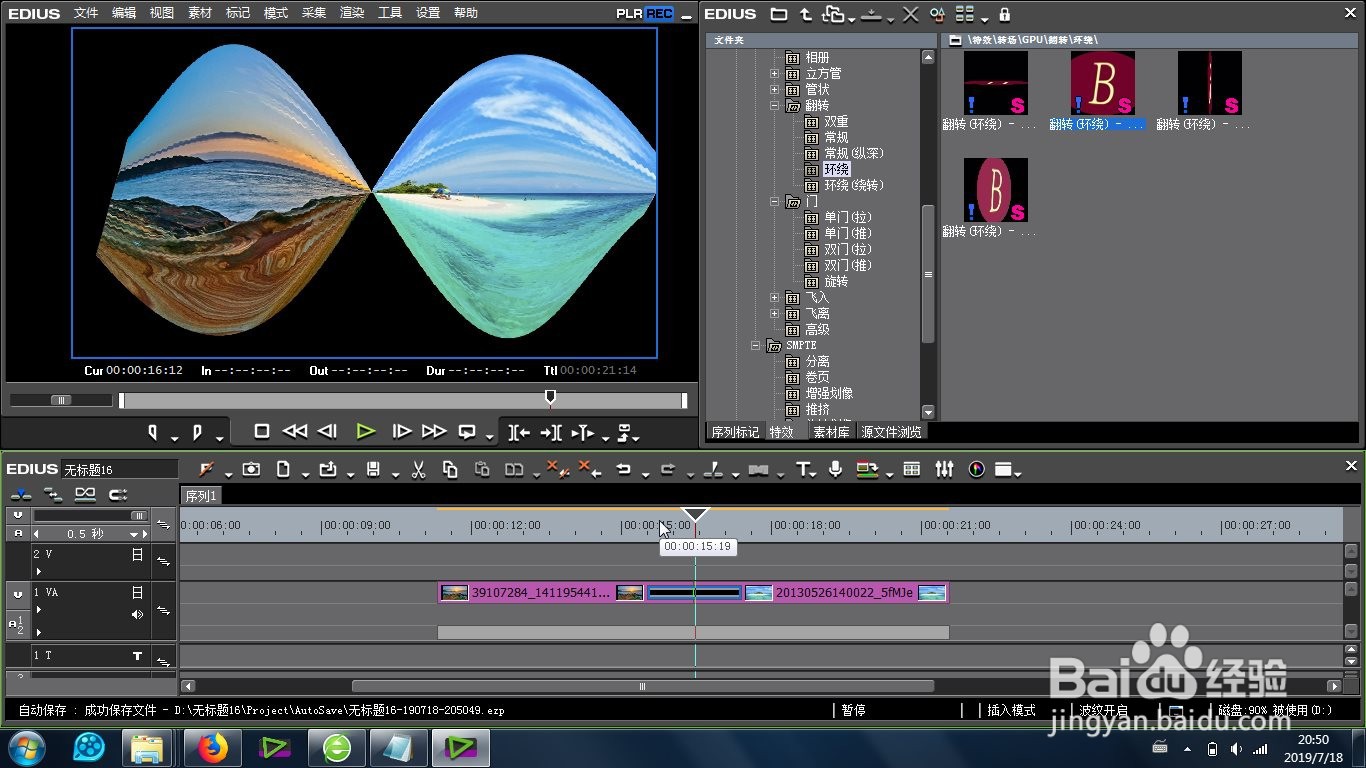Click the delete X icon in effect panel
The width and height of the screenshot is (1366, 768).
pos(910,14)
